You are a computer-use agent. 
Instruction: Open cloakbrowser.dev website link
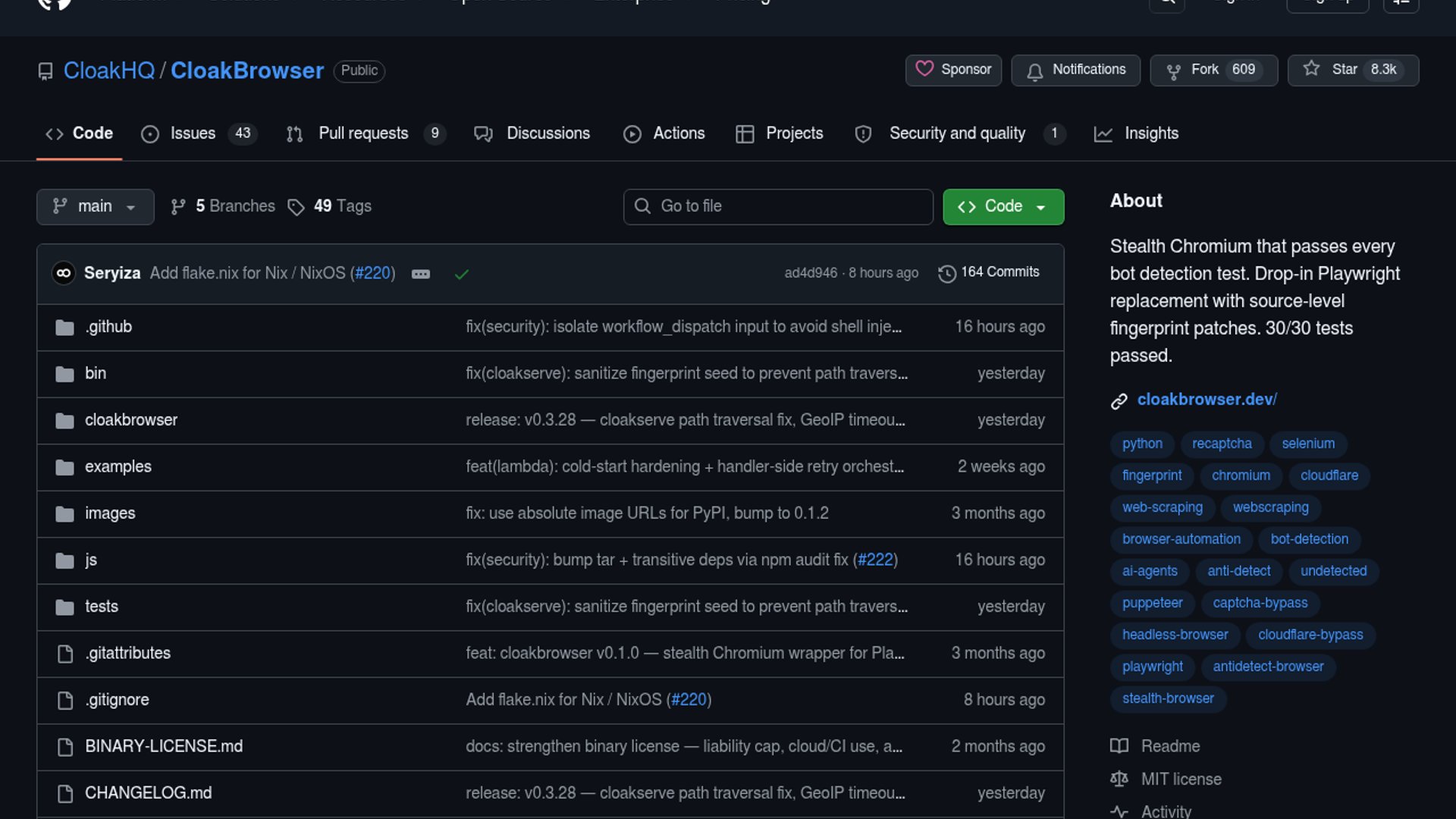[x=1207, y=400]
